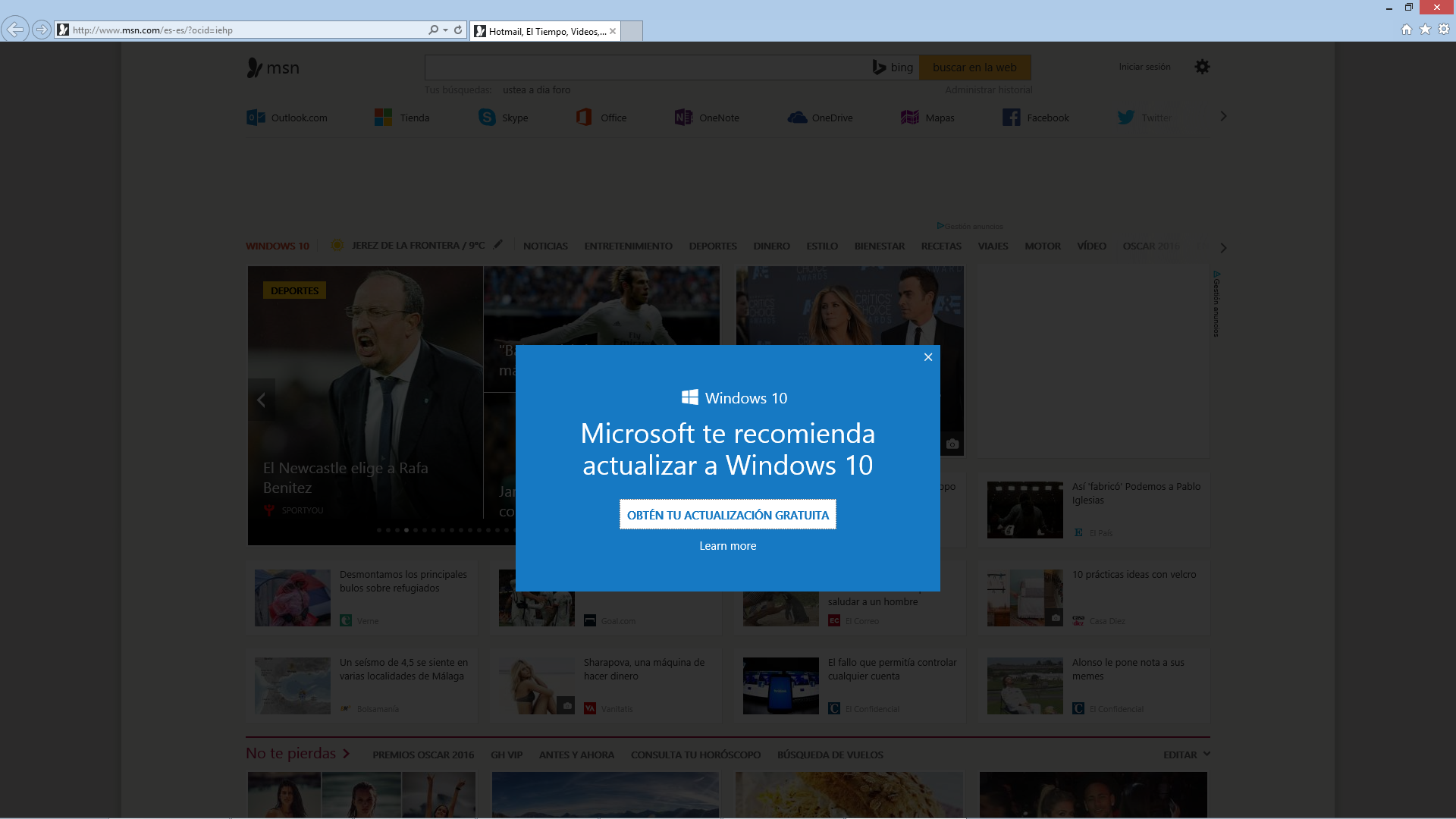Screen dimensions: 1456x819
Task: Open Outlook.com shortcut icon
Action: [256, 118]
